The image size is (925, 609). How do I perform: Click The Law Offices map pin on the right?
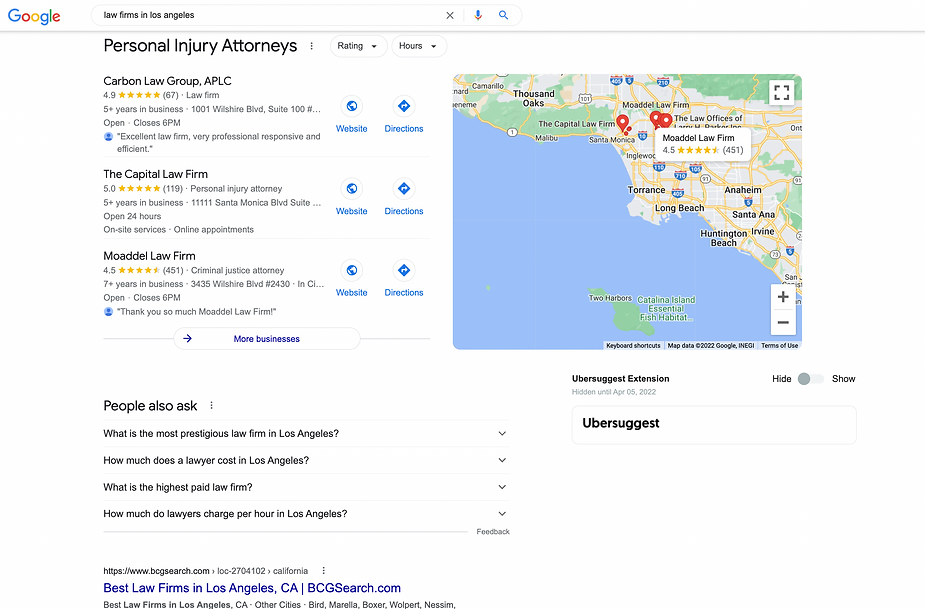tap(666, 121)
